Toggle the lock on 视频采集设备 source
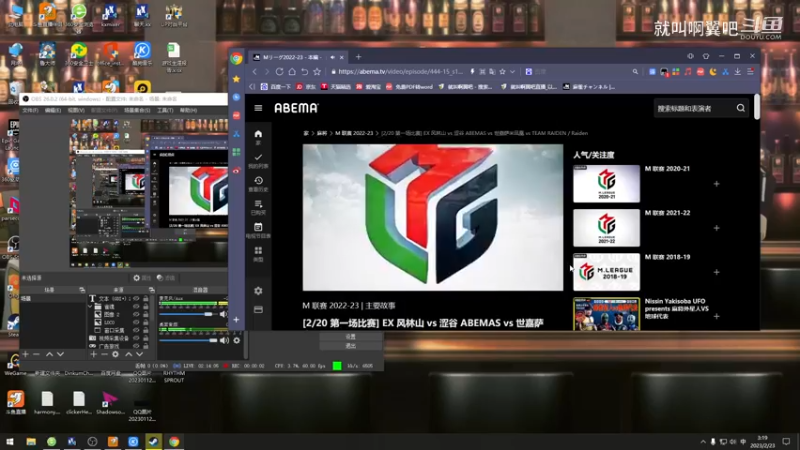The height and width of the screenshot is (450, 800). tap(146, 338)
